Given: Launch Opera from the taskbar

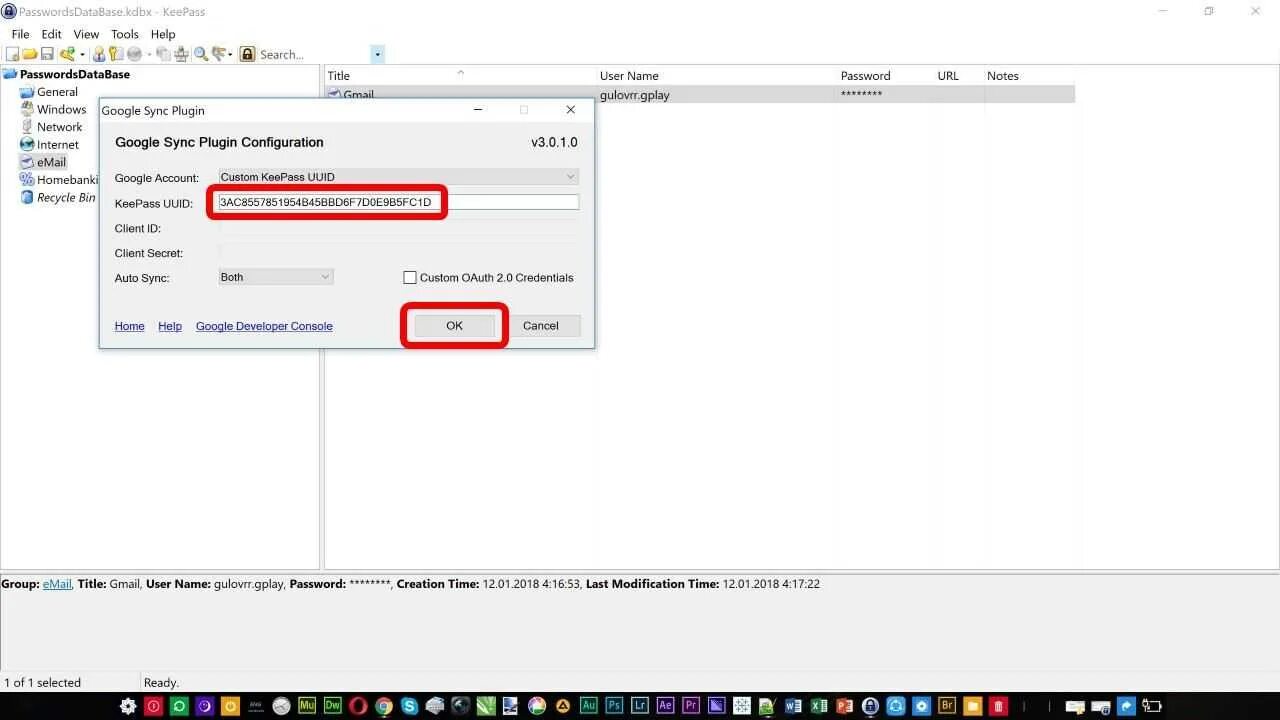Looking at the screenshot, I should pyautogui.click(x=358, y=706).
